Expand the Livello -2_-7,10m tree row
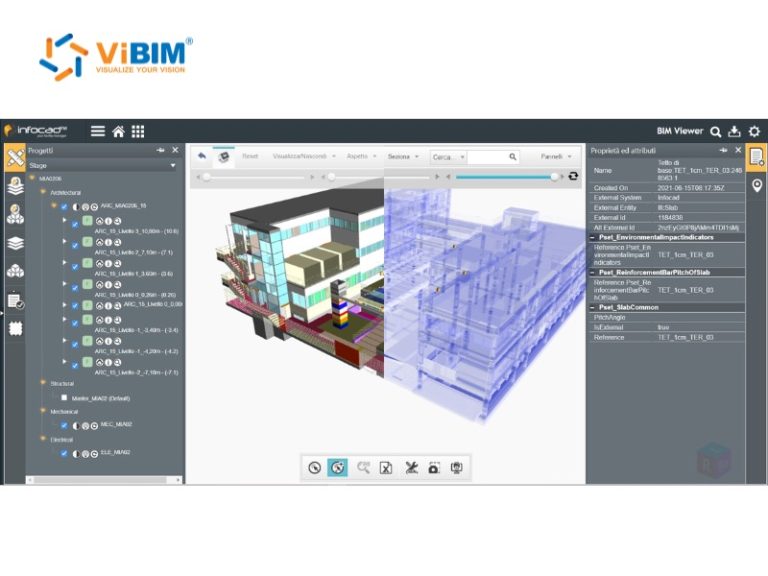Screen dimensions: 768x576 pyautogui.click(x=64, y=361)
